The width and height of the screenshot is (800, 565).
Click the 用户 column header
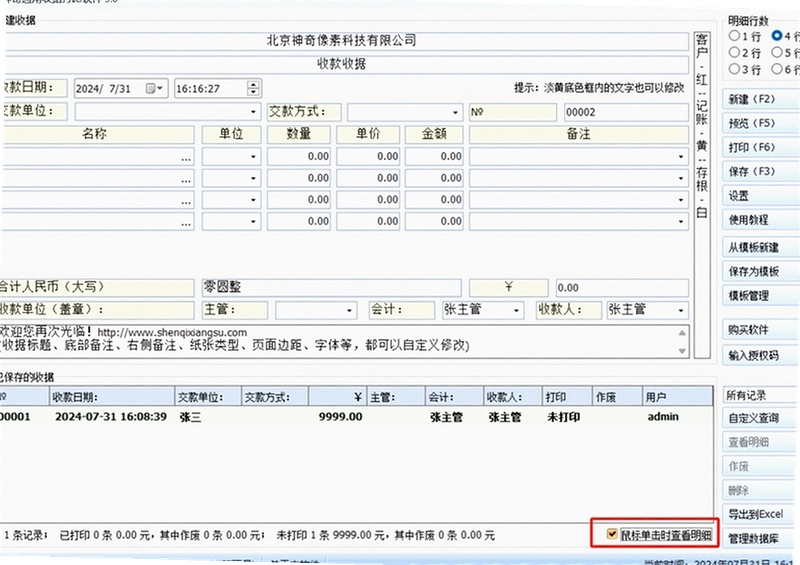click(x=678, y=397)
